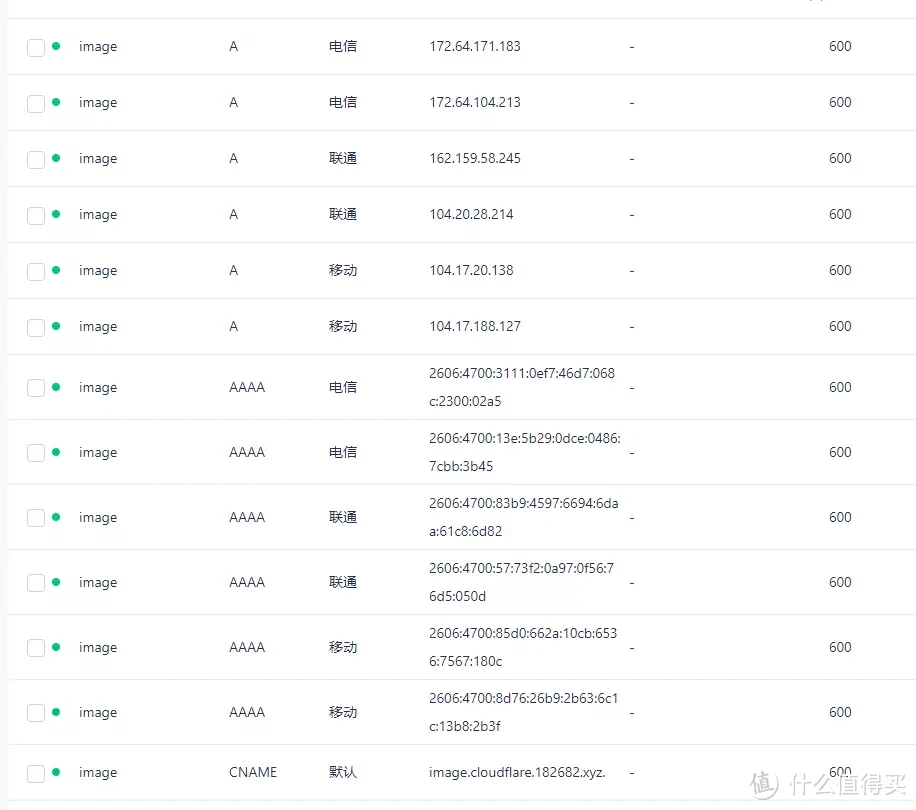Viewport: 916px width, 810px height.
Task: Click the value image.cloudflare.182682.xyz.
Action: (517, 773)
